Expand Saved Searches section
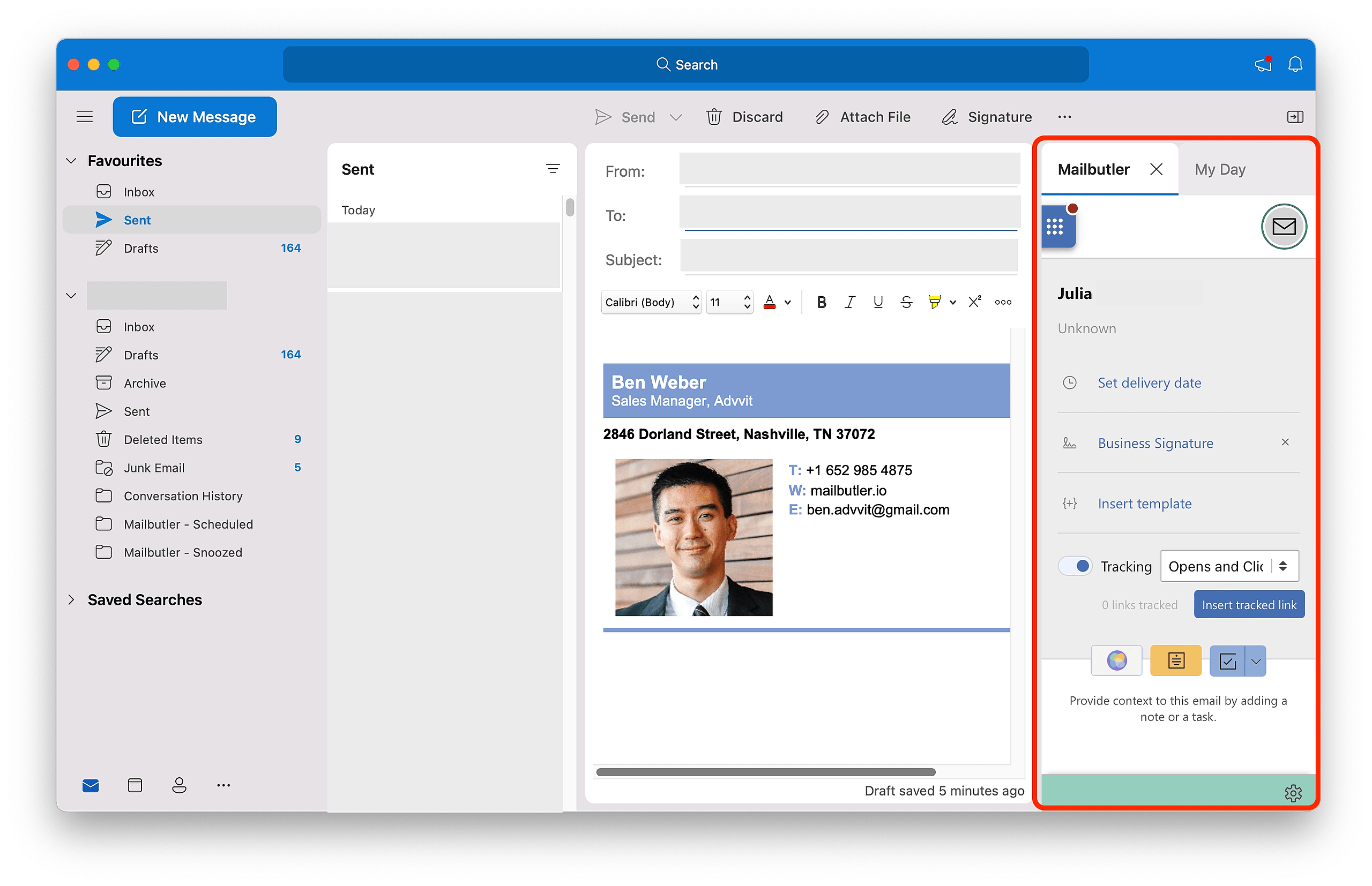1372x886 pixels. pyautogui.click(x=71, y=599)
